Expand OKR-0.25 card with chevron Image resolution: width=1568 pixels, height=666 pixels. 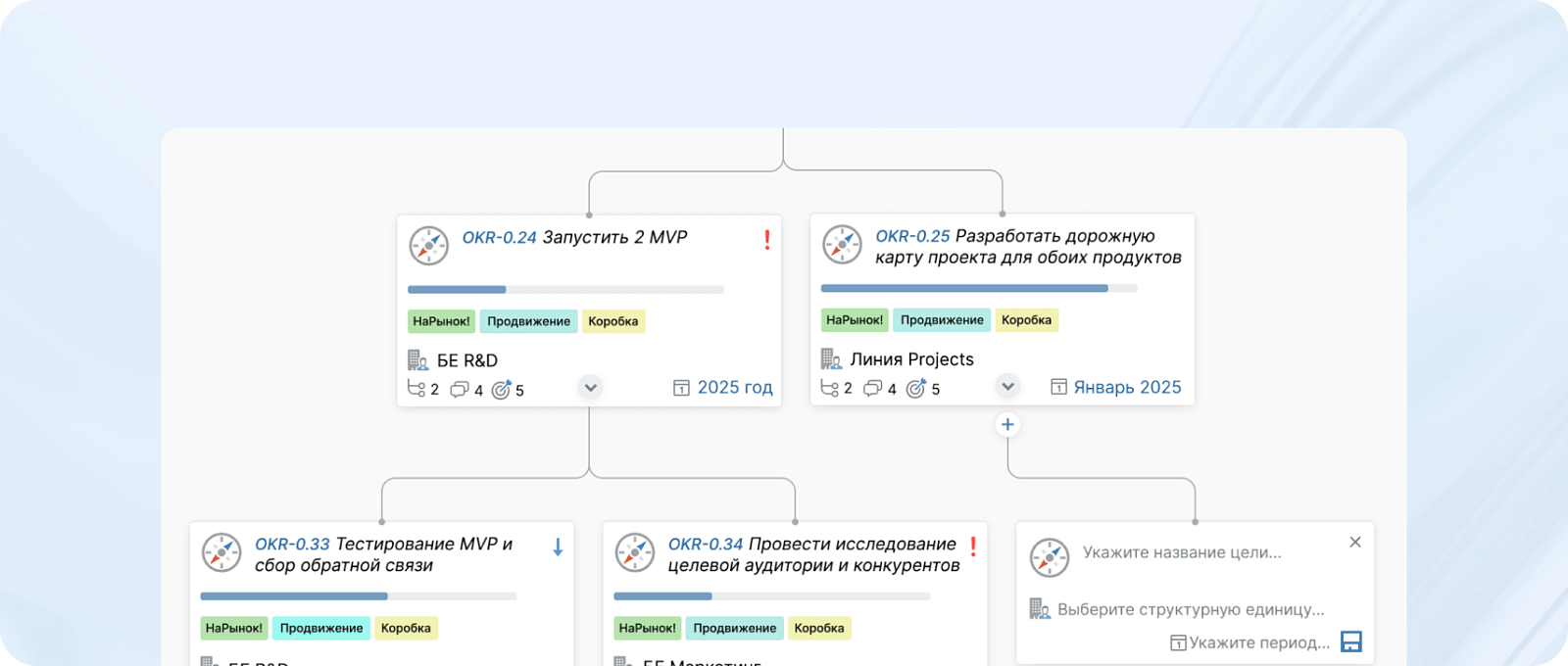pos(1007,386)
